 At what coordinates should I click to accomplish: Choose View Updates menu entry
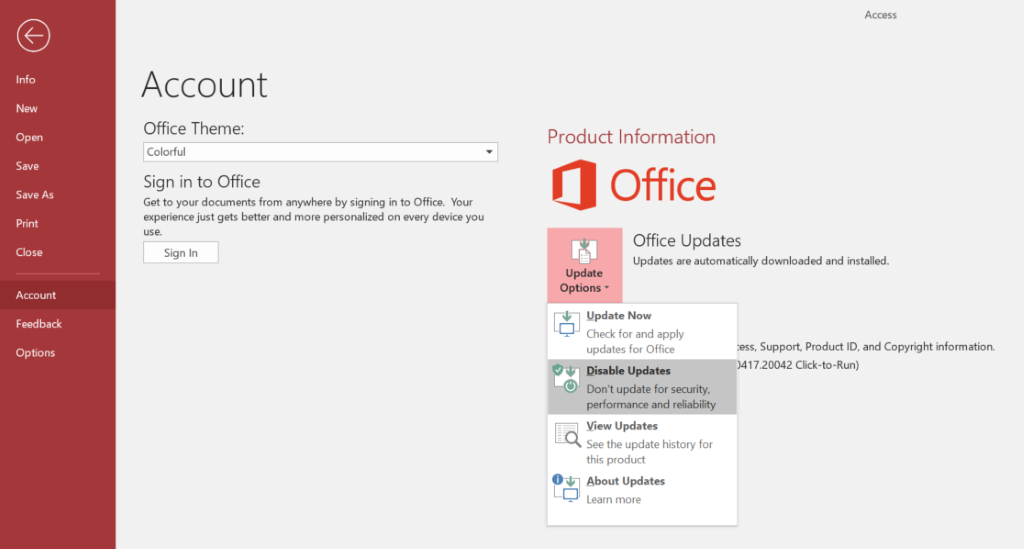tap(642, 442)
